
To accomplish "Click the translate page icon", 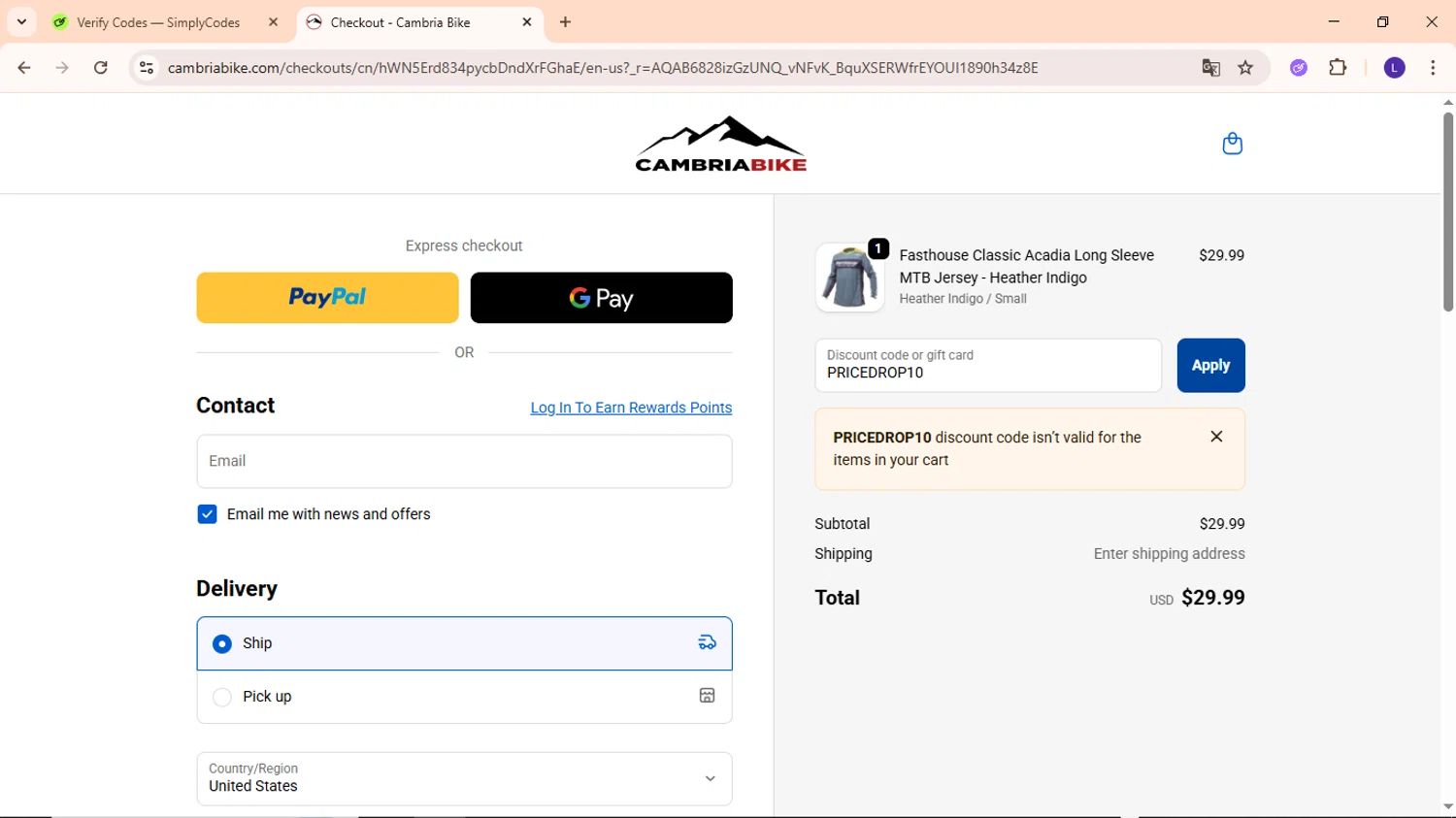I will 1210,68.
